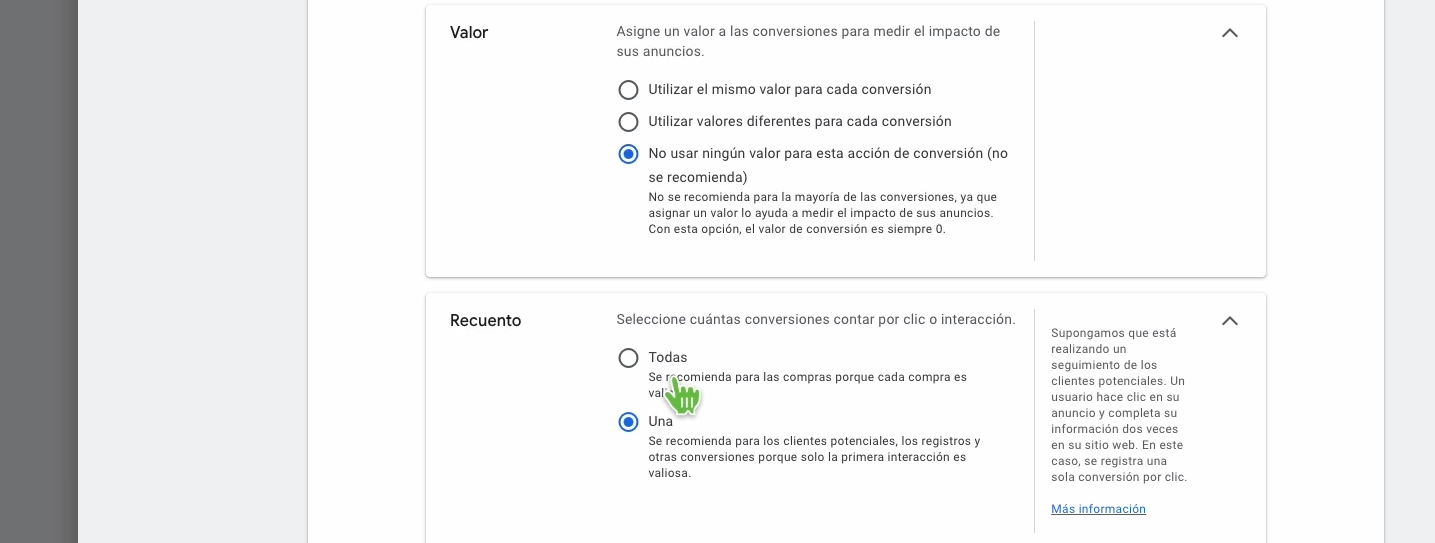The height and width of the screenshot is (543, 1435).
Task: Select the "Una" count radio button
Action: (628, 422)
